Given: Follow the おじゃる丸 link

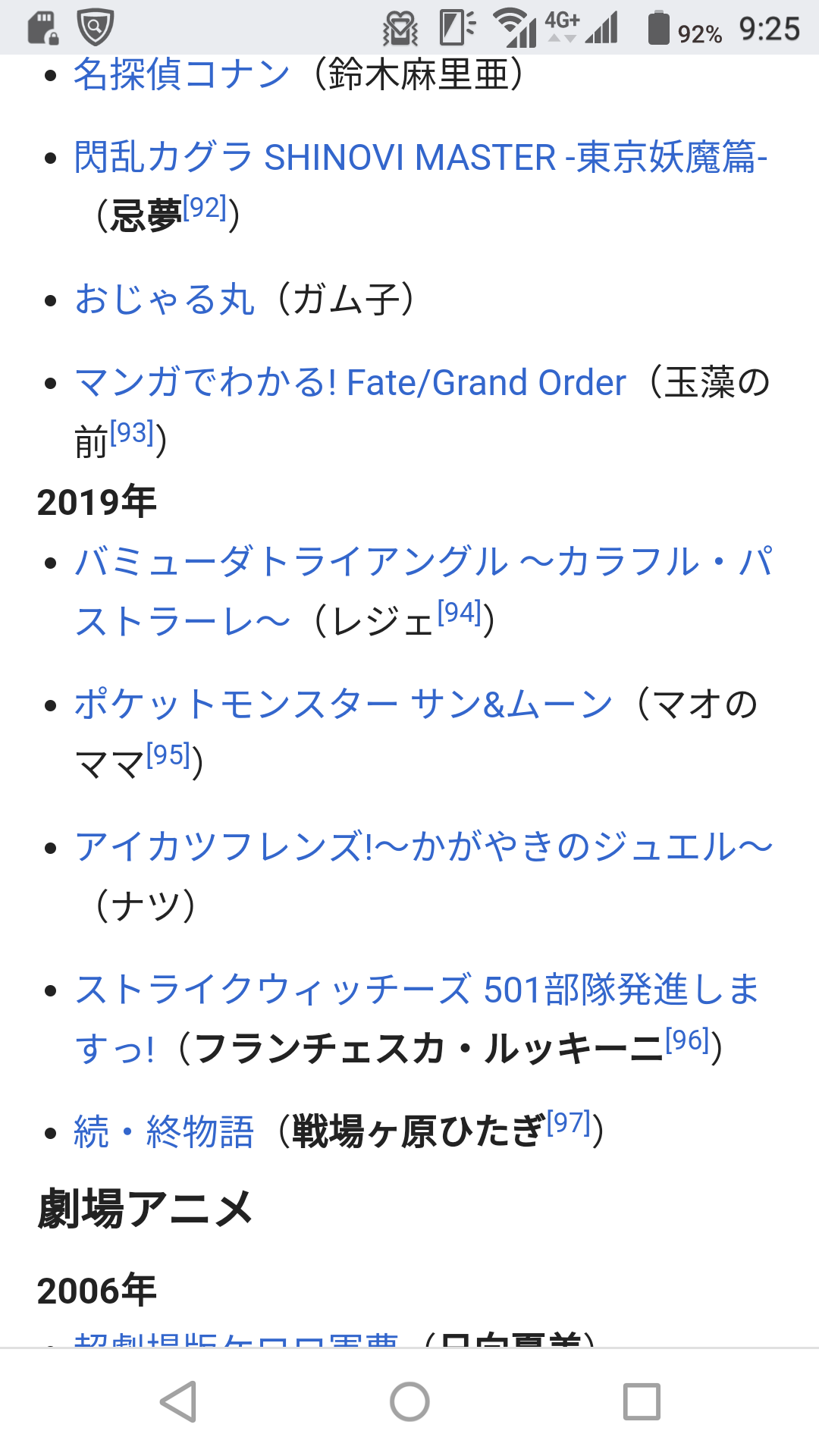Looking at the screenshot, I should click(x=165, y=299).
